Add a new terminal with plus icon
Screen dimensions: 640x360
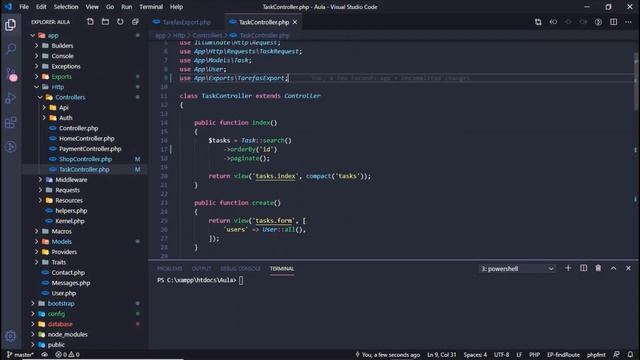pyautogui.click(x=568, y=268)
